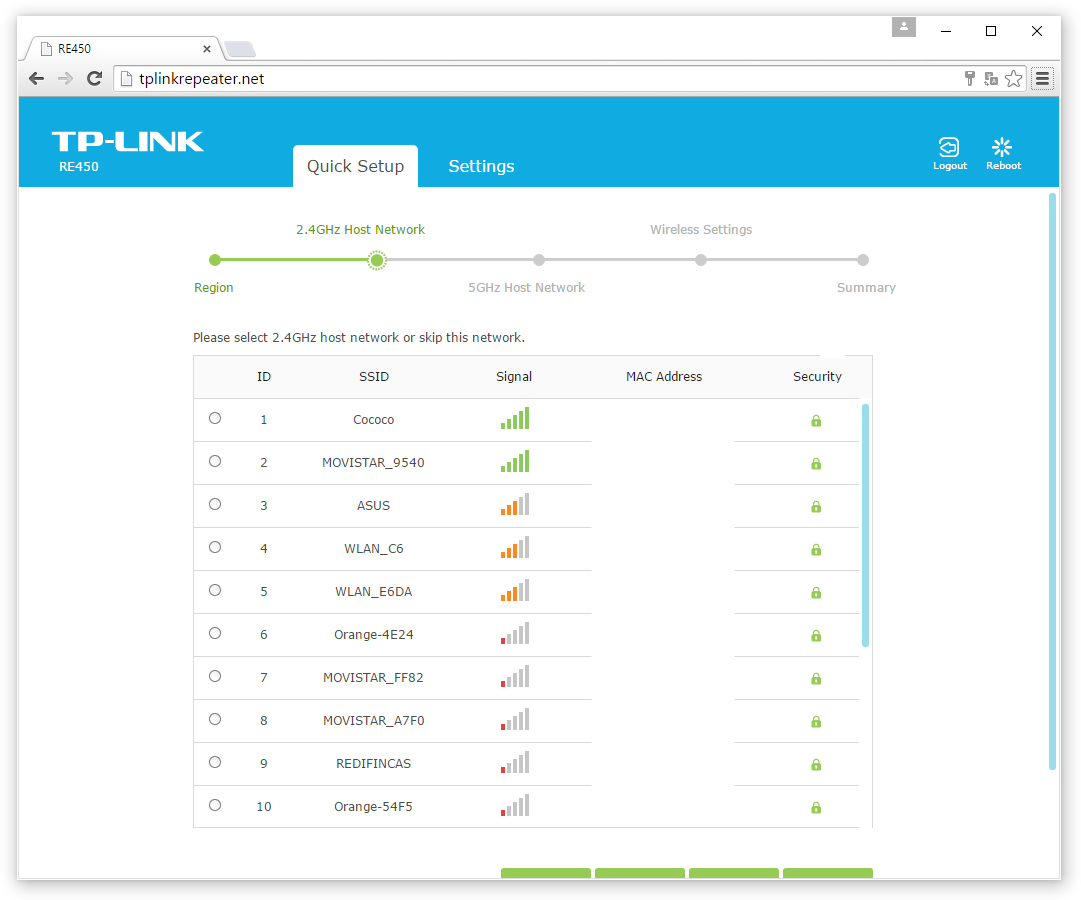The height and width of the screenshot is (900, 1081).
Task: Click the 5GHz Host Network step dot
Action: 538,260
